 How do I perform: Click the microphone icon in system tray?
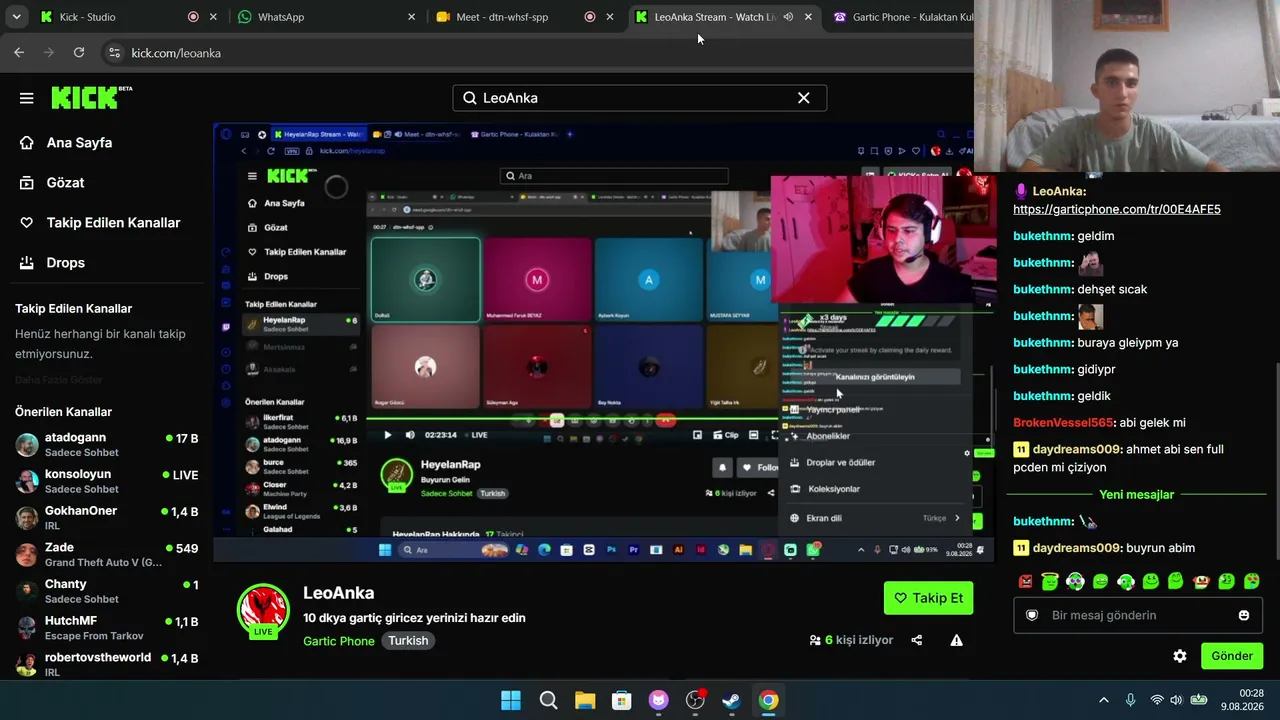click(1130, 700)
